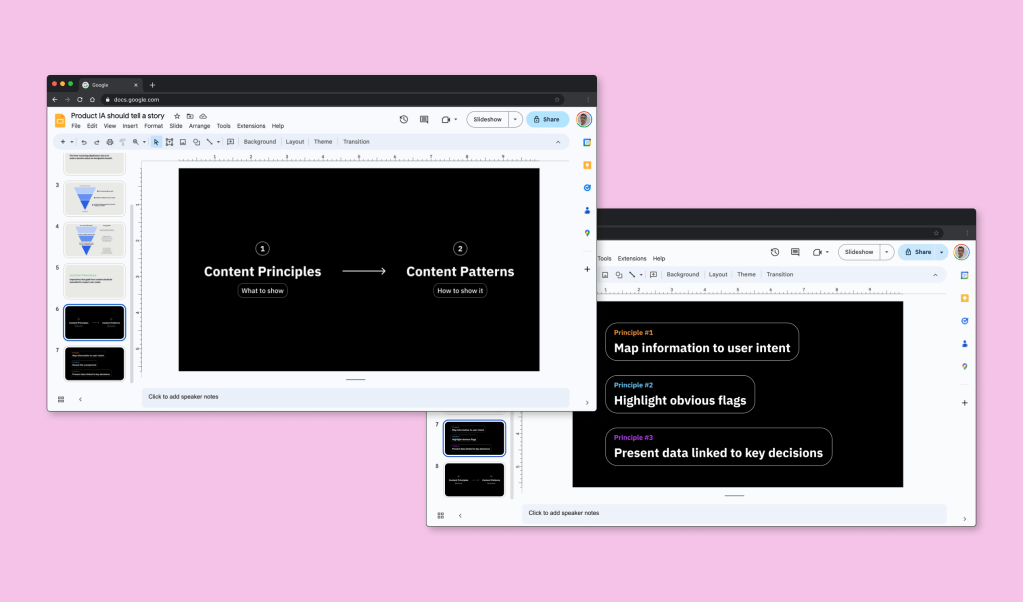This screenshot has height=602, width=1023.
Task: Collapse the filmstrip in the front window
Action: pos(80,399)
